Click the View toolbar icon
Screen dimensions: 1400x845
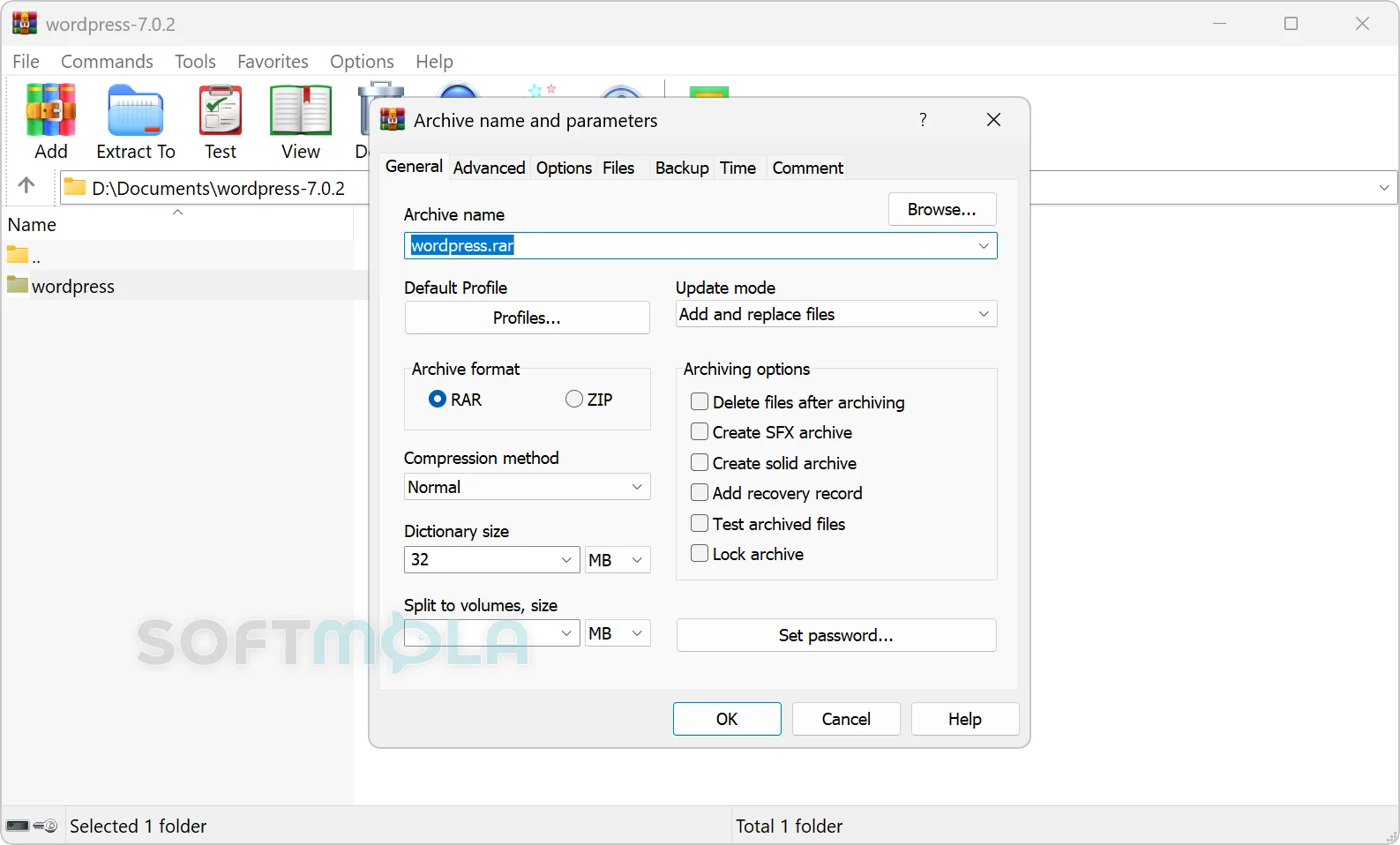click(x=301, y=122)
